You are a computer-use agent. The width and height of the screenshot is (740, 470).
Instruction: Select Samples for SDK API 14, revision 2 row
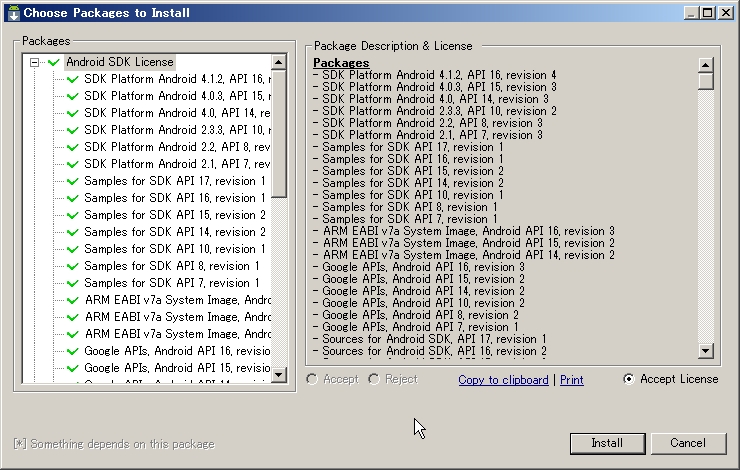coord(175,232)
